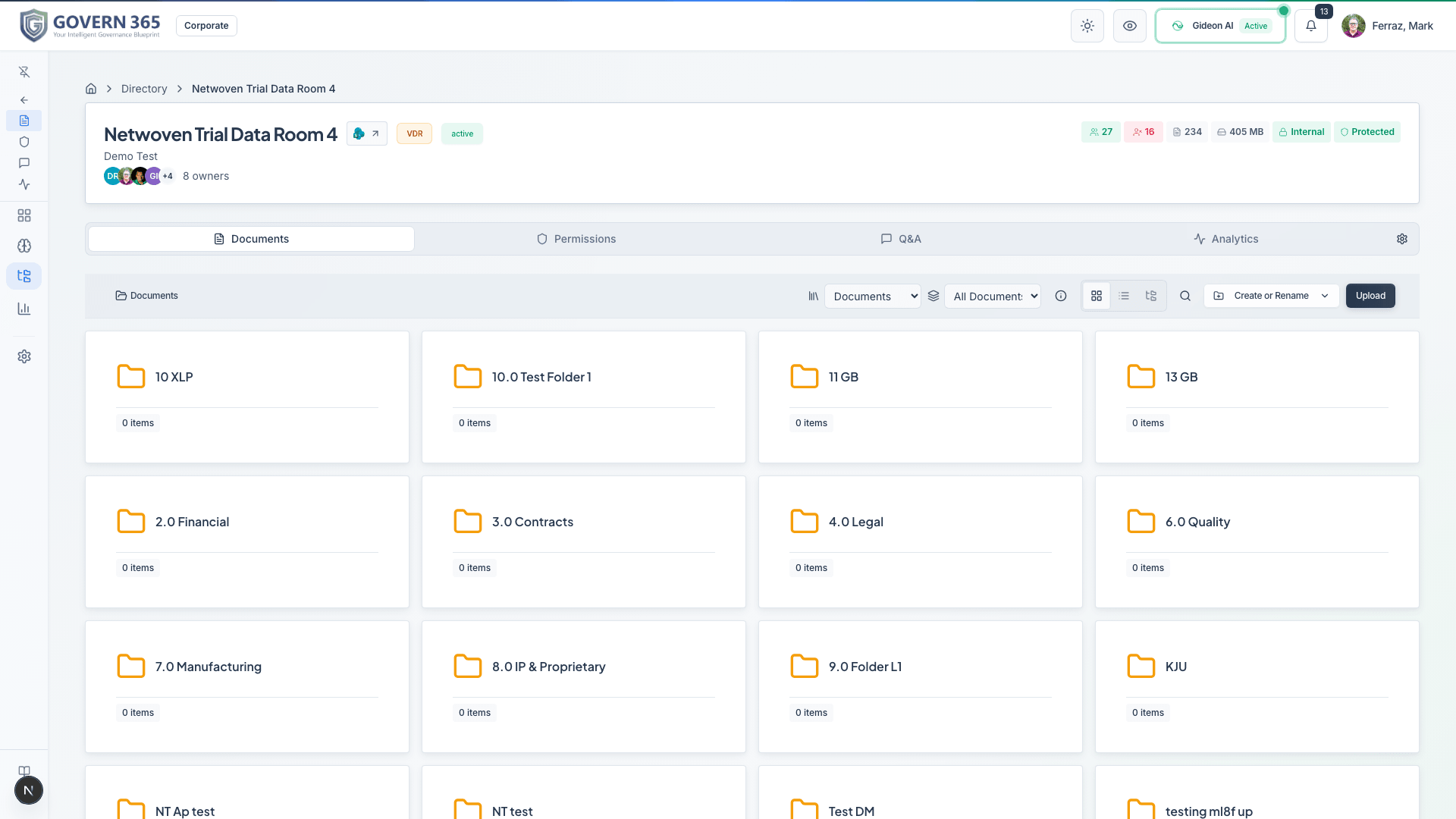This screenshot has width=1456, height=819.
Task: Open the Gideon AI assistant
Action: [1220, 26]
